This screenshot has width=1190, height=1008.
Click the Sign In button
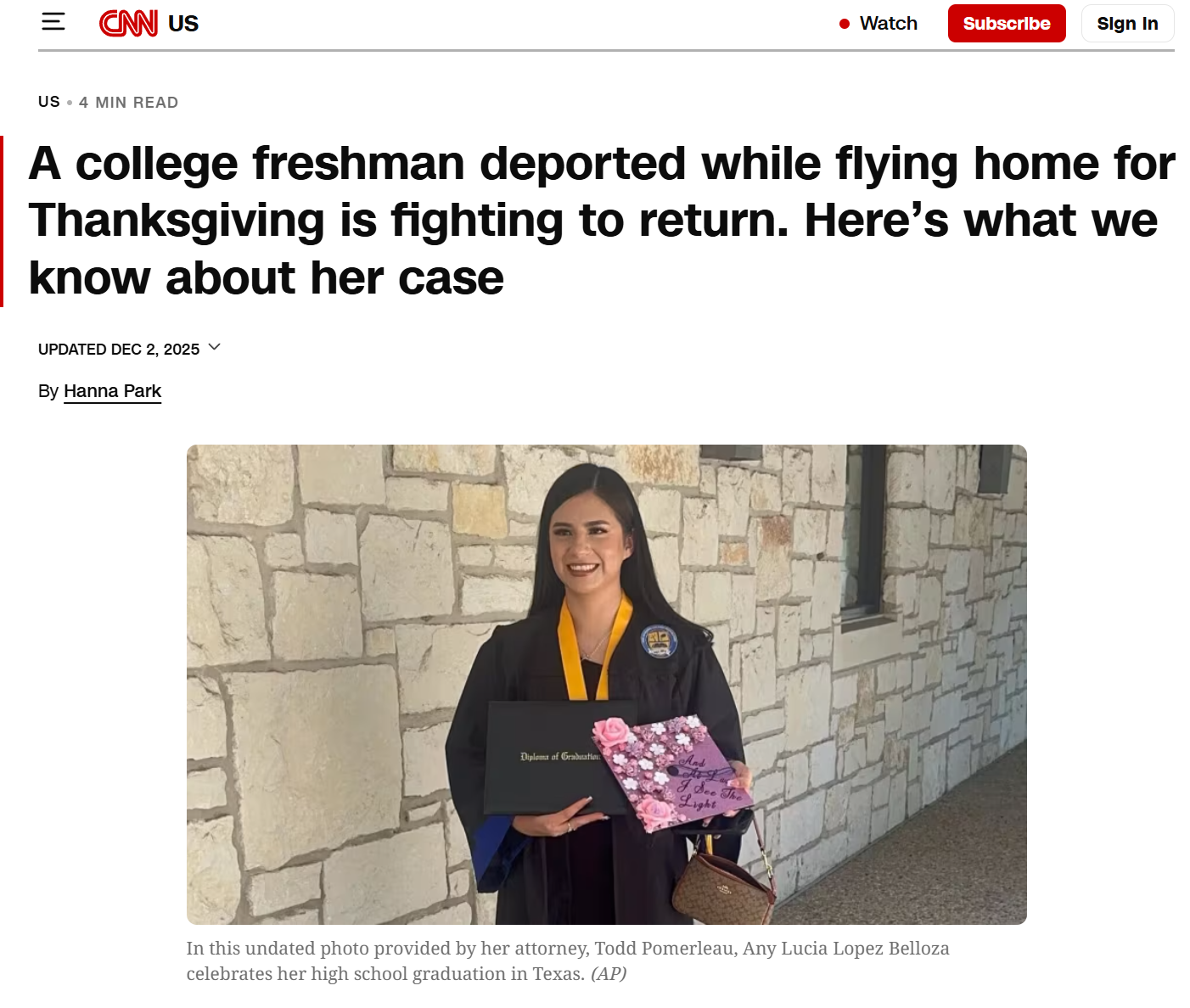[x=1126, y=24]
